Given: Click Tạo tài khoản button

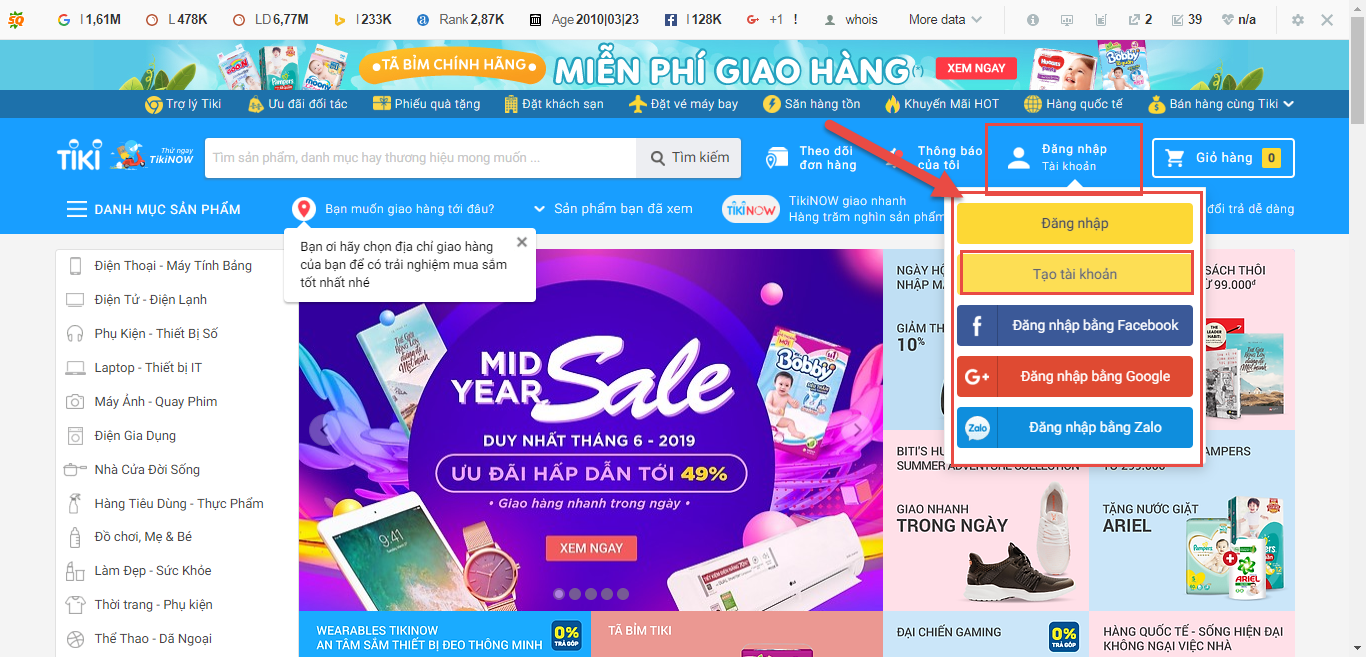Looking at the screenshot, I should 1075,274.
